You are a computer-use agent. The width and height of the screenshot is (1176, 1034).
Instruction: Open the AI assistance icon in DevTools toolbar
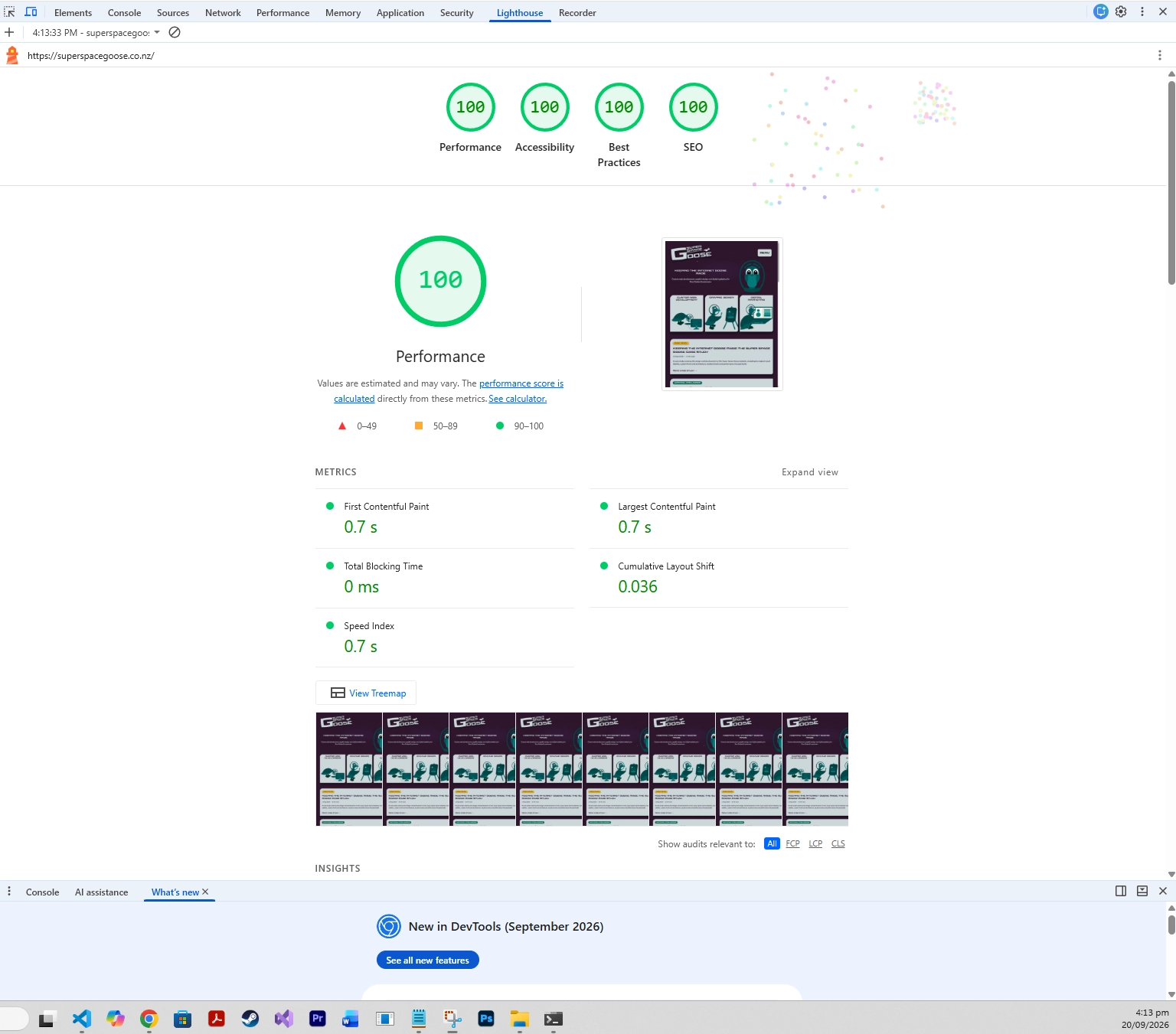[x=1100, y=11]
